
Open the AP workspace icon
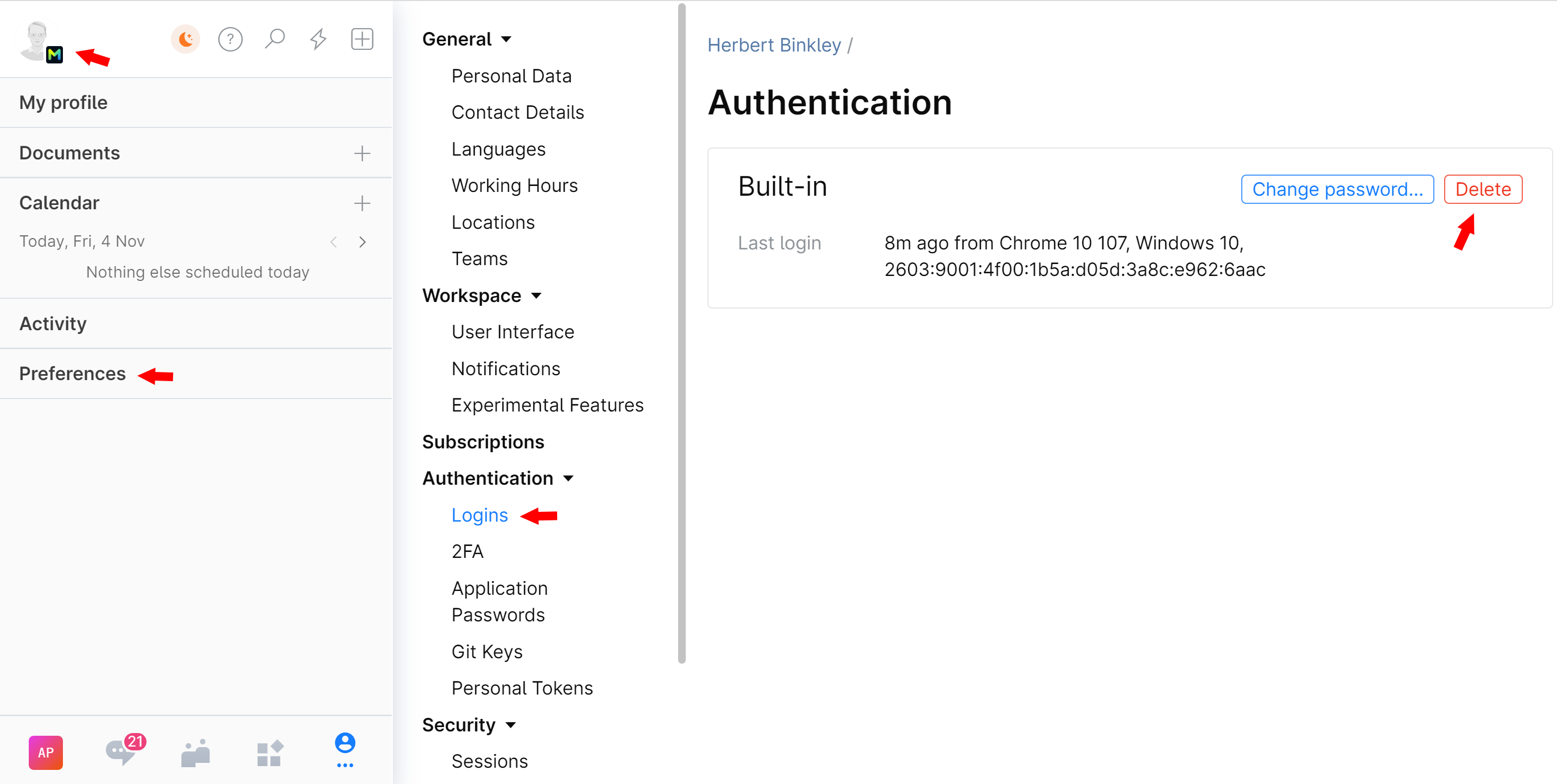pyautogui.click(x=45, y=752)
